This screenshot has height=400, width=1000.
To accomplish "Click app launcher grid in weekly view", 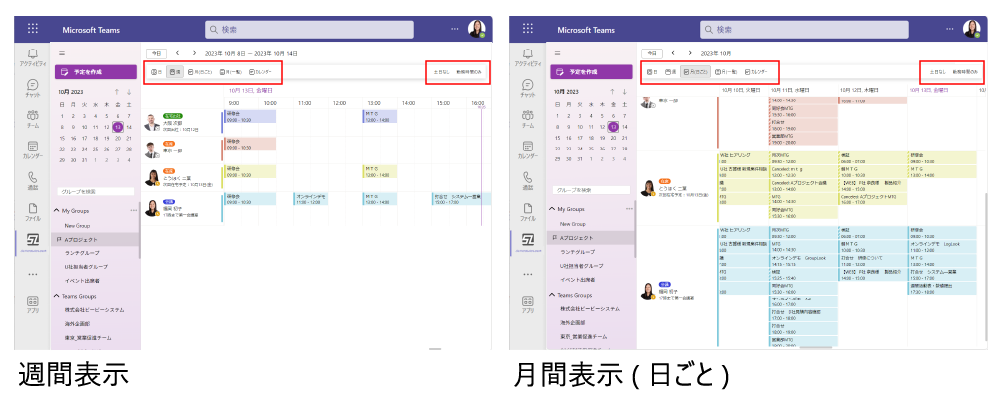I will pyautogui.click(x=33, y=29).
